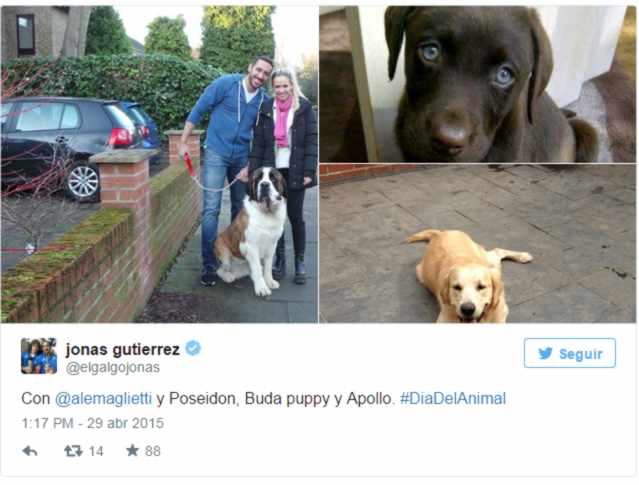Retweet the post with the retweet icon
This screenshot has width=639, height=485.
(x=73, y=451)
